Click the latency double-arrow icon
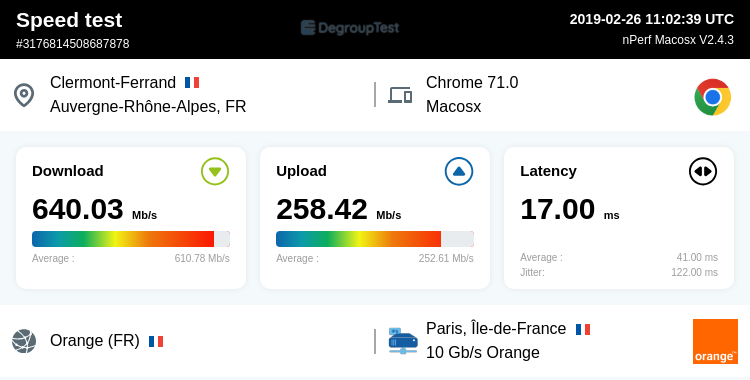The height and width of the screenshot is (380, 750). click(703, 171)
